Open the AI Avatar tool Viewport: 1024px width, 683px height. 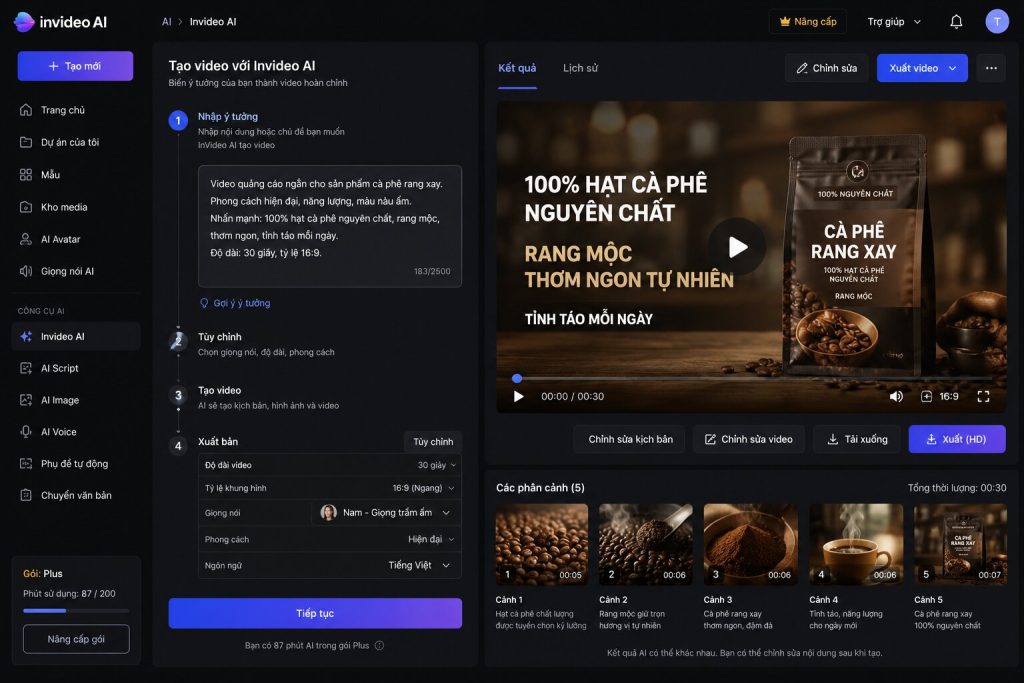tap(60, 239)
